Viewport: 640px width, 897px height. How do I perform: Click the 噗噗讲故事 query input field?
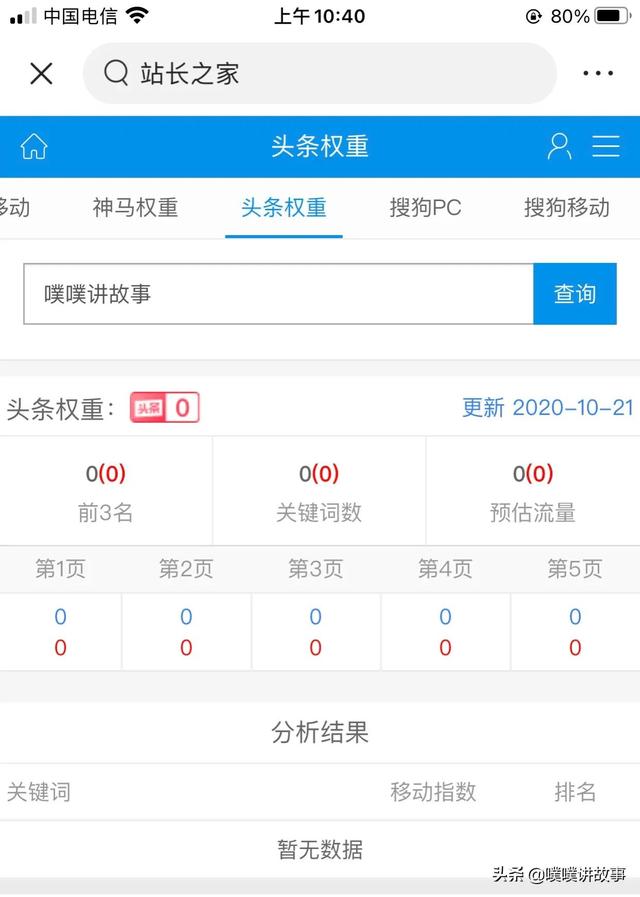(278, 294)
